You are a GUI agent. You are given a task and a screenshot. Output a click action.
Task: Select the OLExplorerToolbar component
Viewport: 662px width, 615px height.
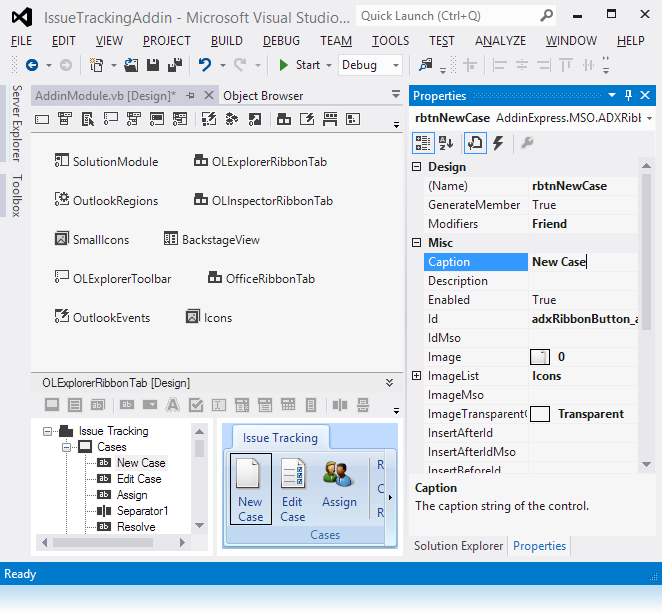click(x=113, y=279)
